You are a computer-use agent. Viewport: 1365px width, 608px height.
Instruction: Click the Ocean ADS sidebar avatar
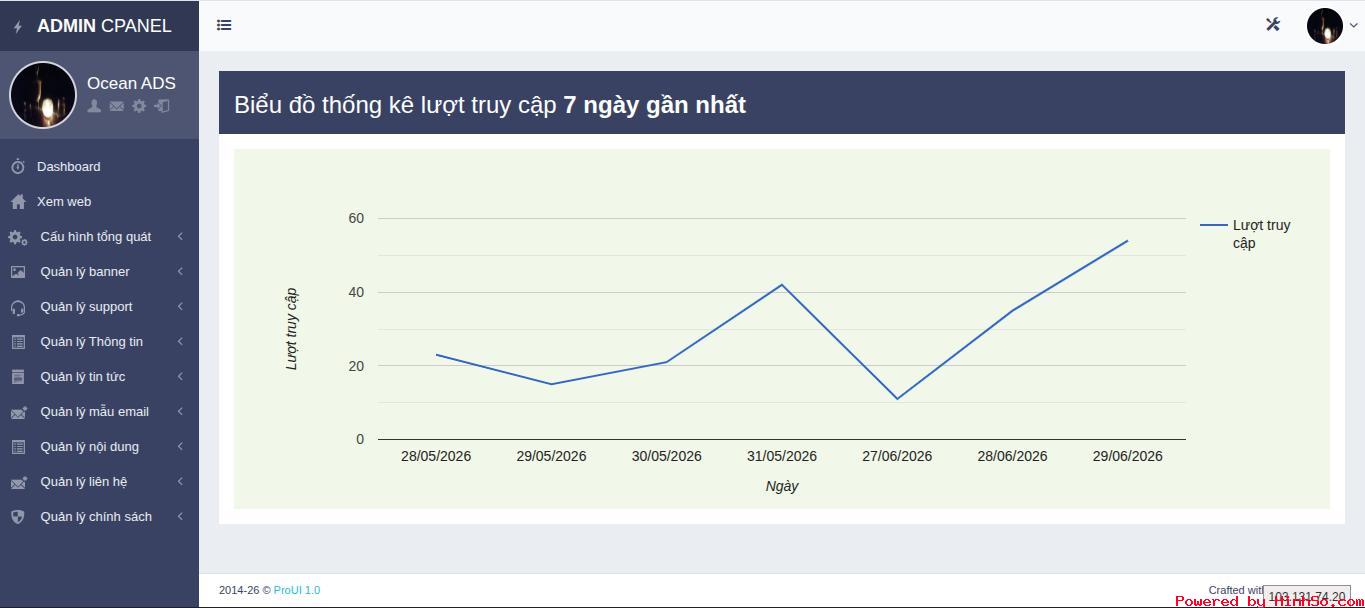click(43, 95)
